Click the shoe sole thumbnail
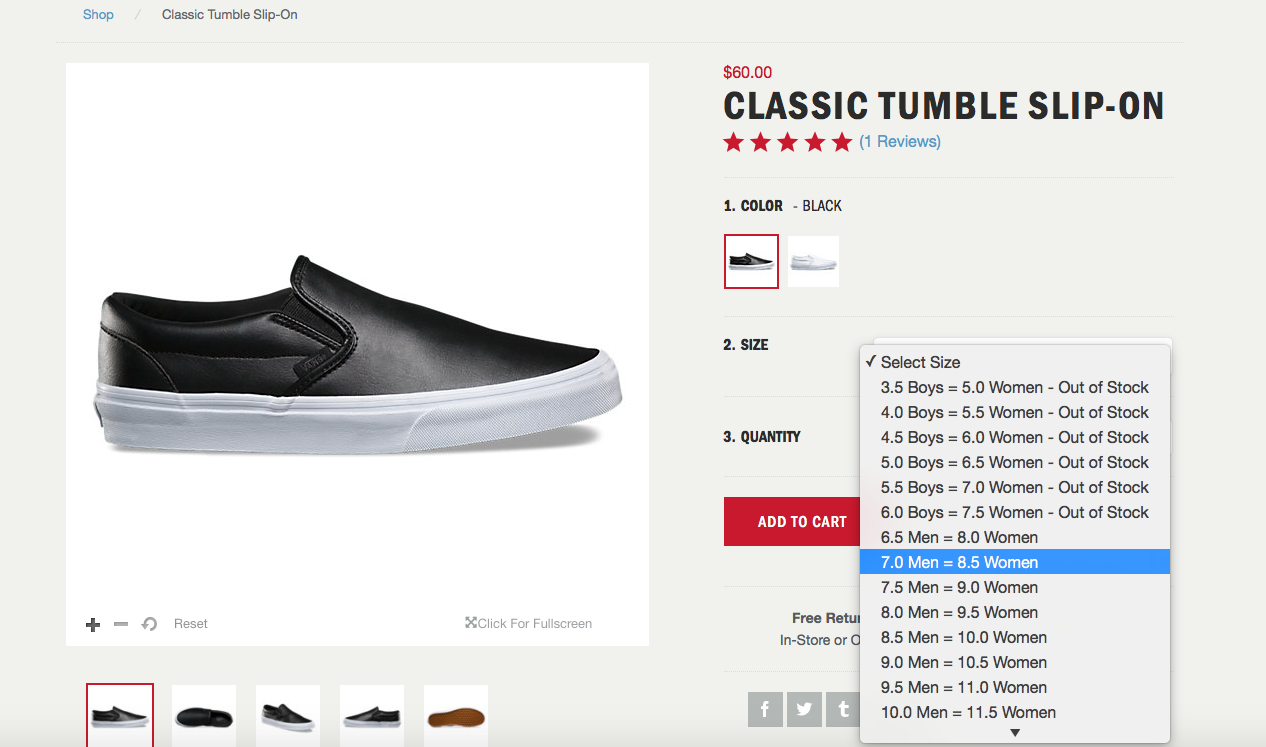 (x=455, y=715)
